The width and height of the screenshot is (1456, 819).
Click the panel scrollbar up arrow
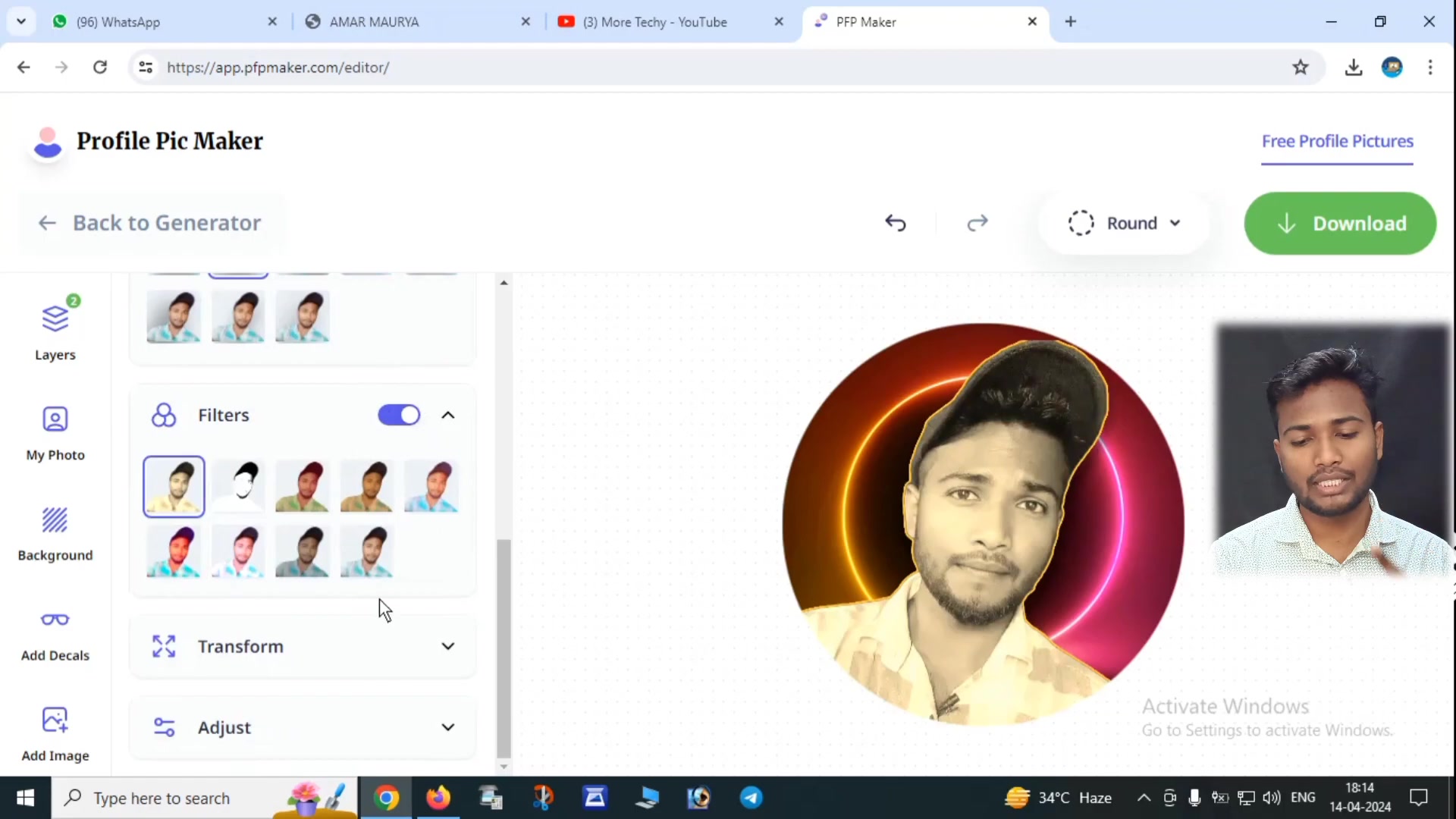pos(504,282)
